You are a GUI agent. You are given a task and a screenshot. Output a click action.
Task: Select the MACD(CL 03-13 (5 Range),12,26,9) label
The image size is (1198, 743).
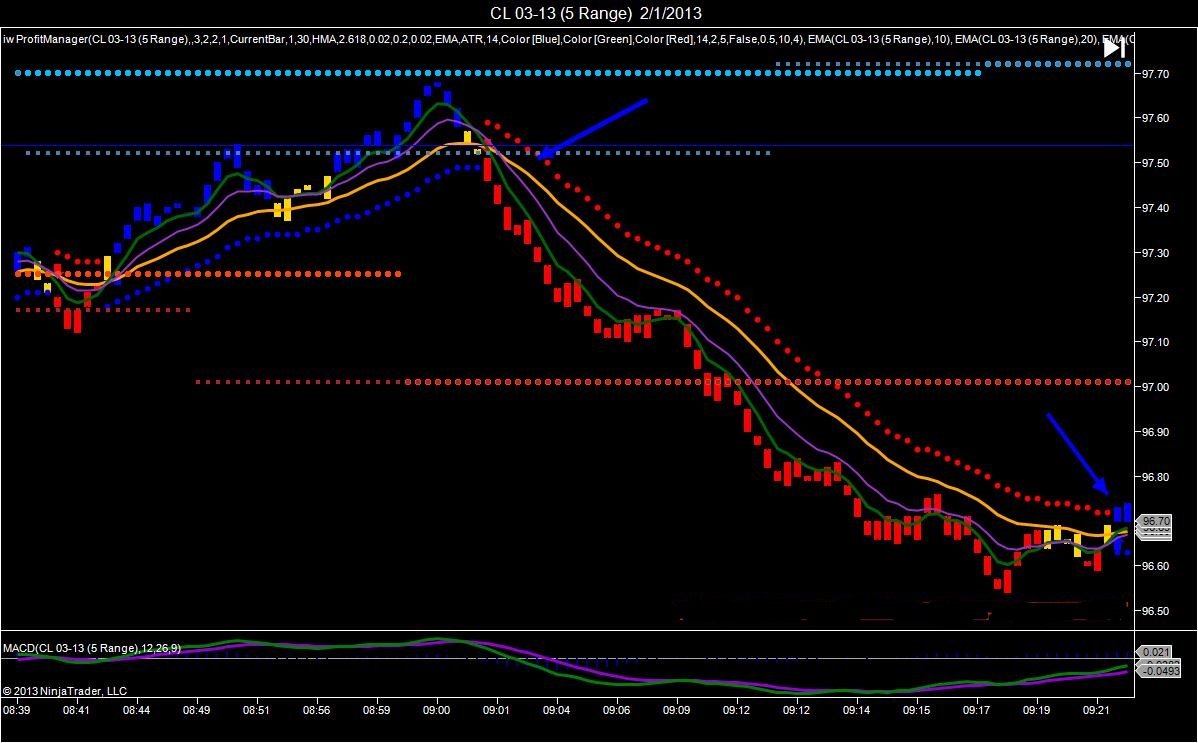click(92, 648)
